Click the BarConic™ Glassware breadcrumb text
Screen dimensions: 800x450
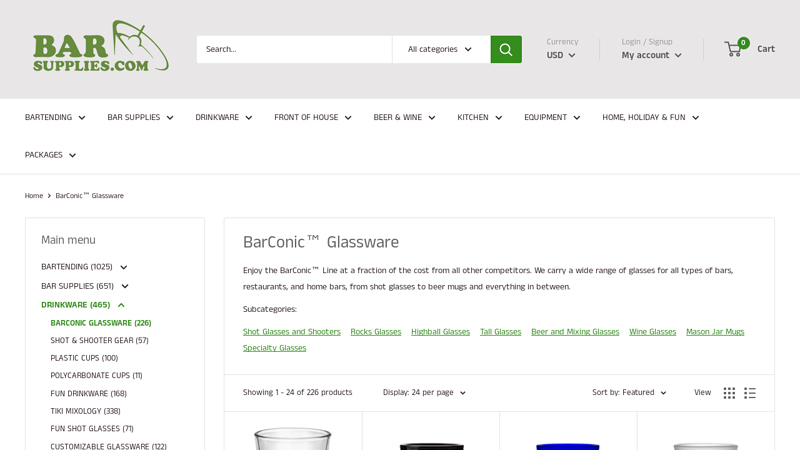[x=89, y=195]
